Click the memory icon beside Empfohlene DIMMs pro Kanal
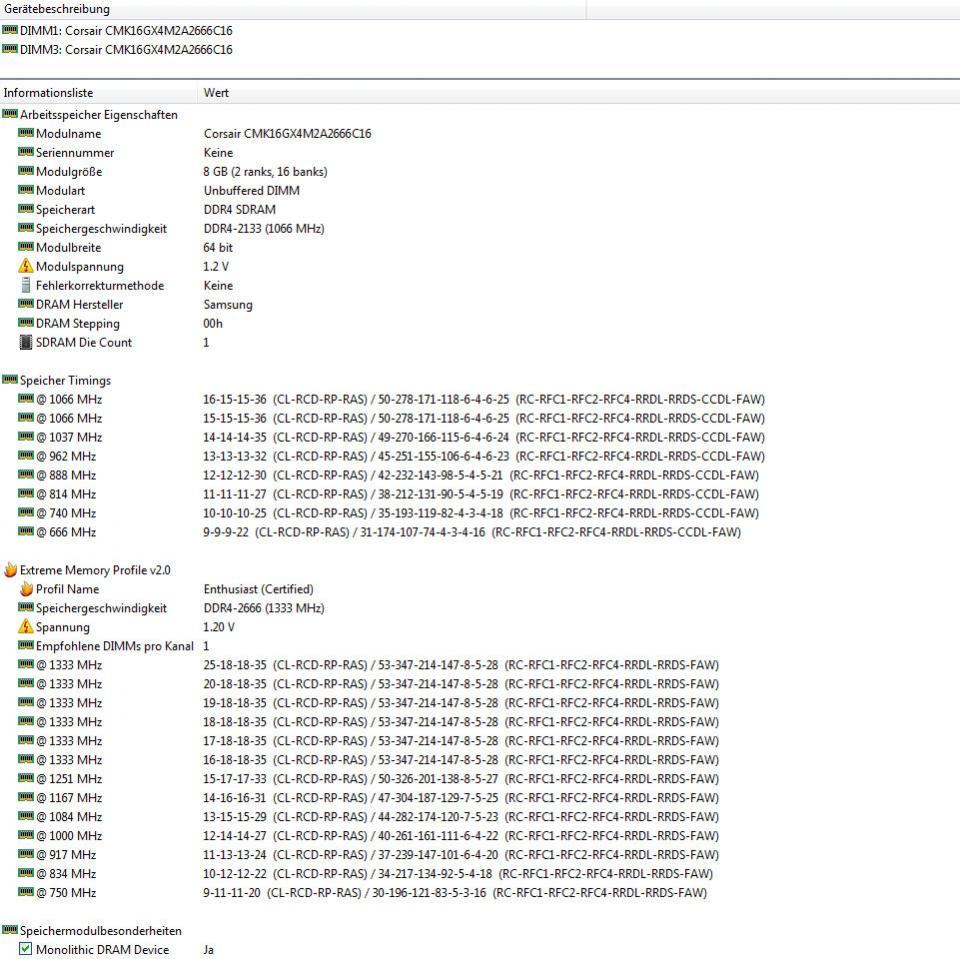The width and height of the screenshot is (960, 959). (26, 645)
